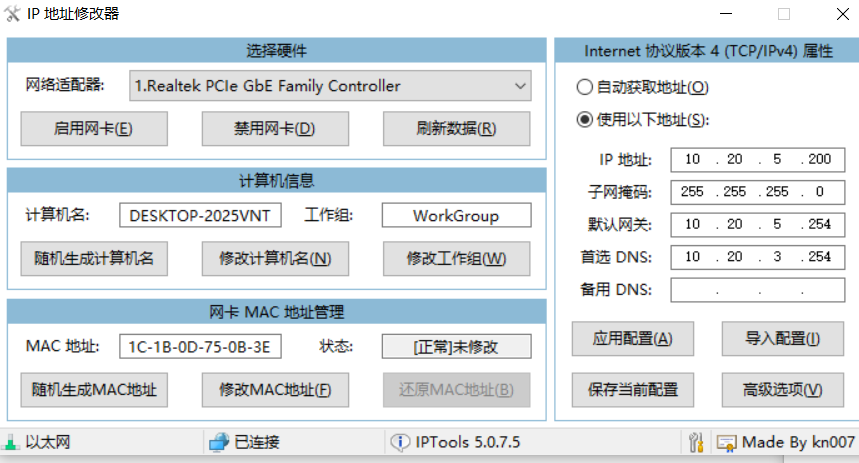Click the 启用网卡(E) button
The image size is (859, 463).
coord(94,129)
